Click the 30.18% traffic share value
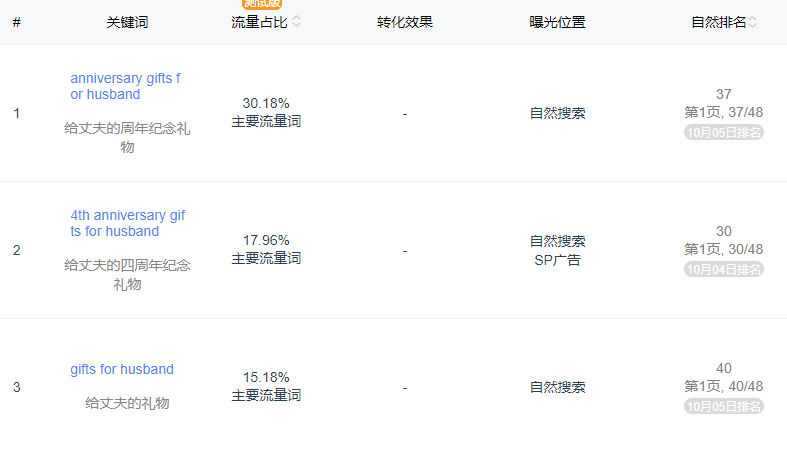This screenshot has width=787, height=449. (266, 103)
